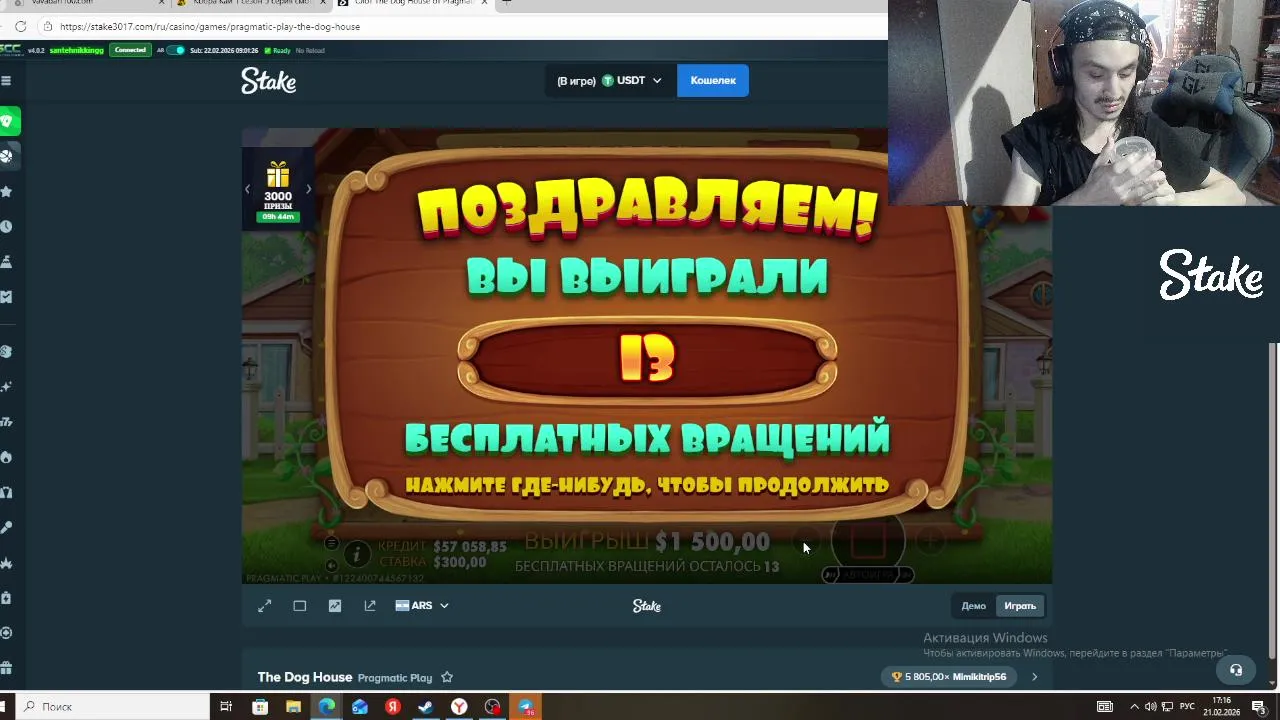Toggle theatre mode rectangle icon

[x=300, y=606]
